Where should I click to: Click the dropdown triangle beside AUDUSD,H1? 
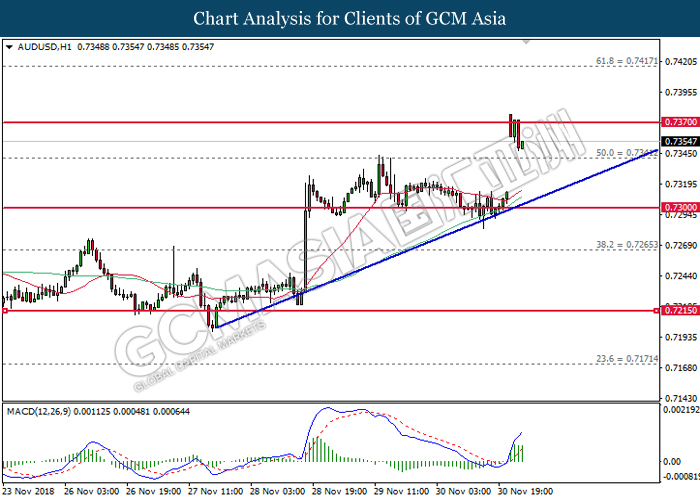9,46
